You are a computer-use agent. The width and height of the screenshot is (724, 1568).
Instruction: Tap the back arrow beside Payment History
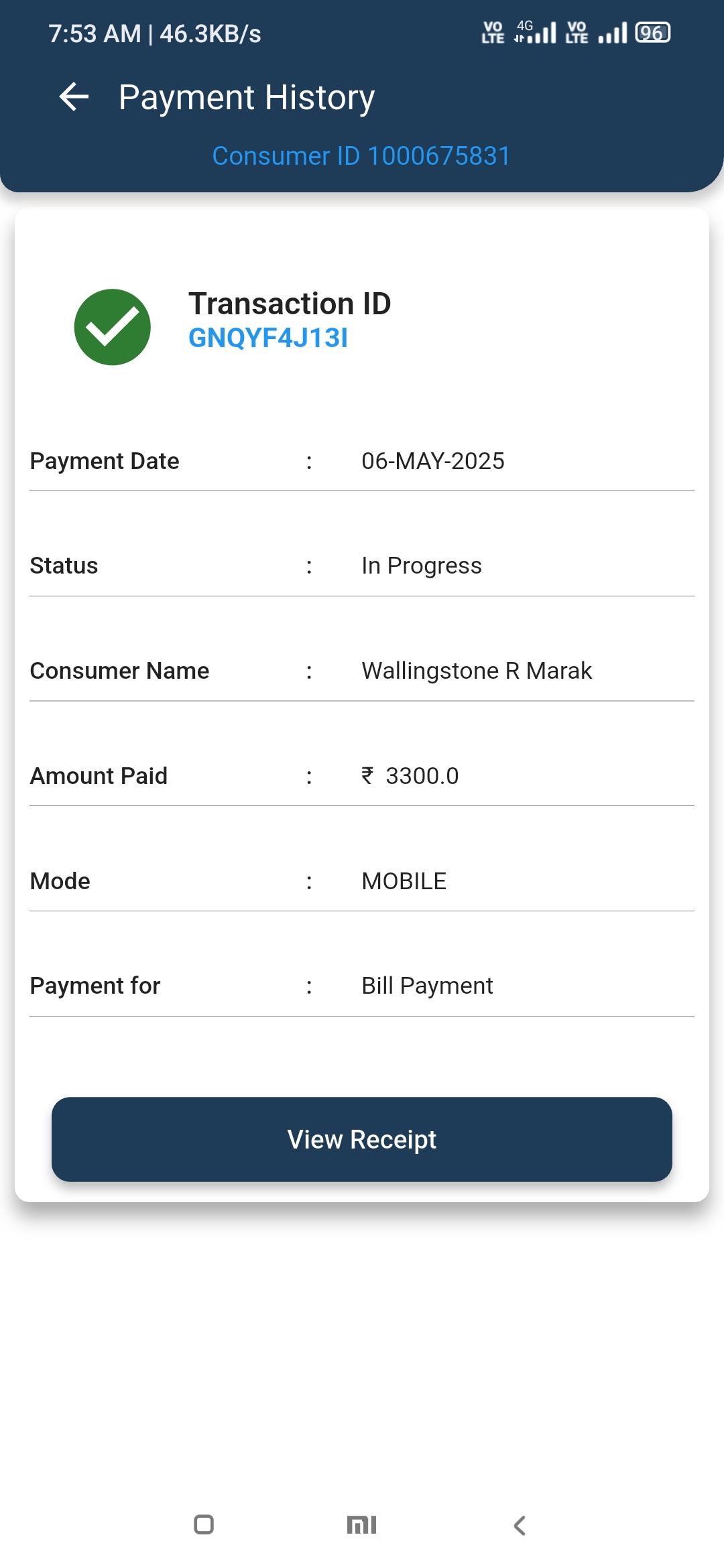[74, 97]
